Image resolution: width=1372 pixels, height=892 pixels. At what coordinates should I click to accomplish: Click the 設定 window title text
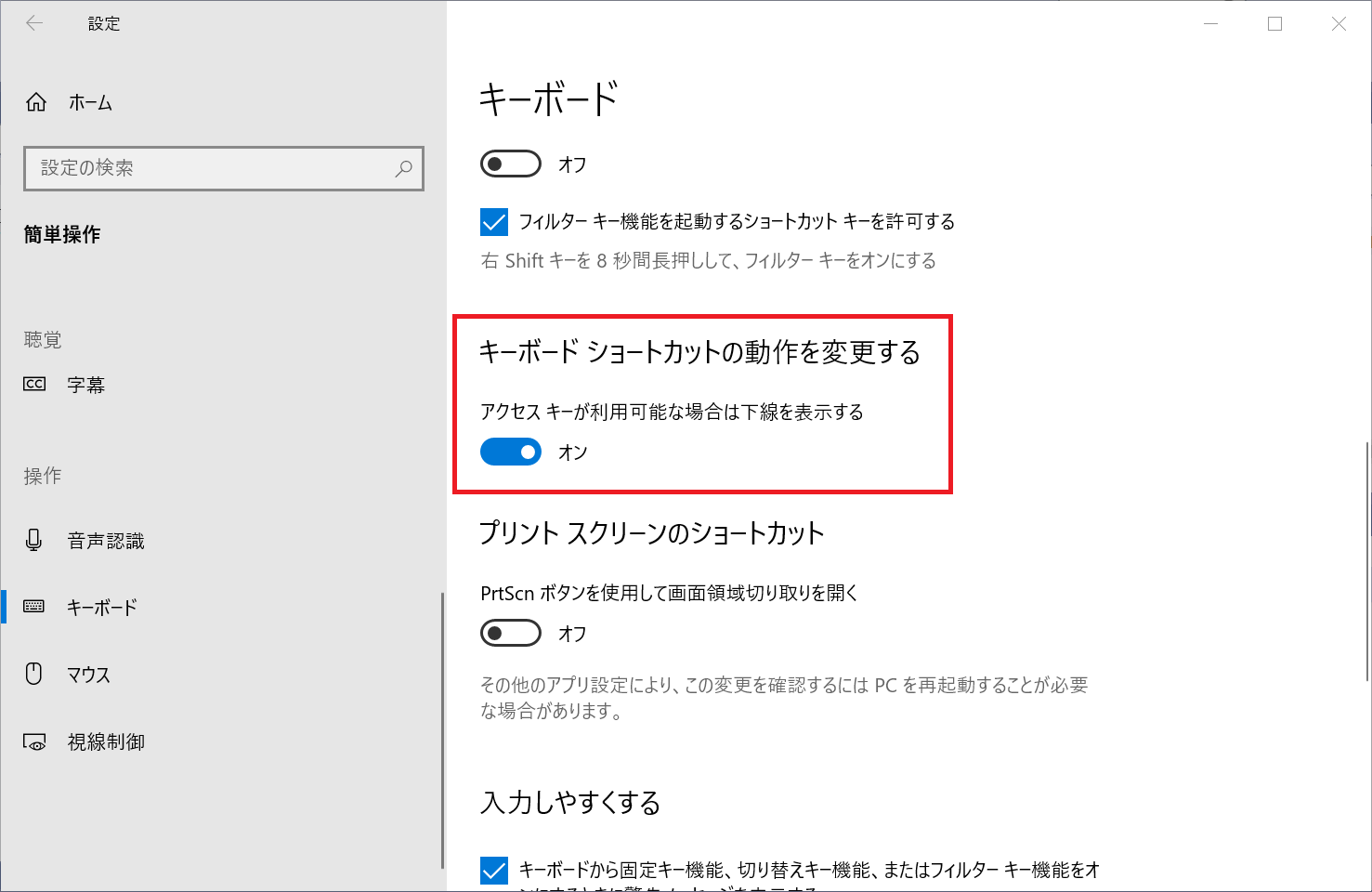pos(104,24)
